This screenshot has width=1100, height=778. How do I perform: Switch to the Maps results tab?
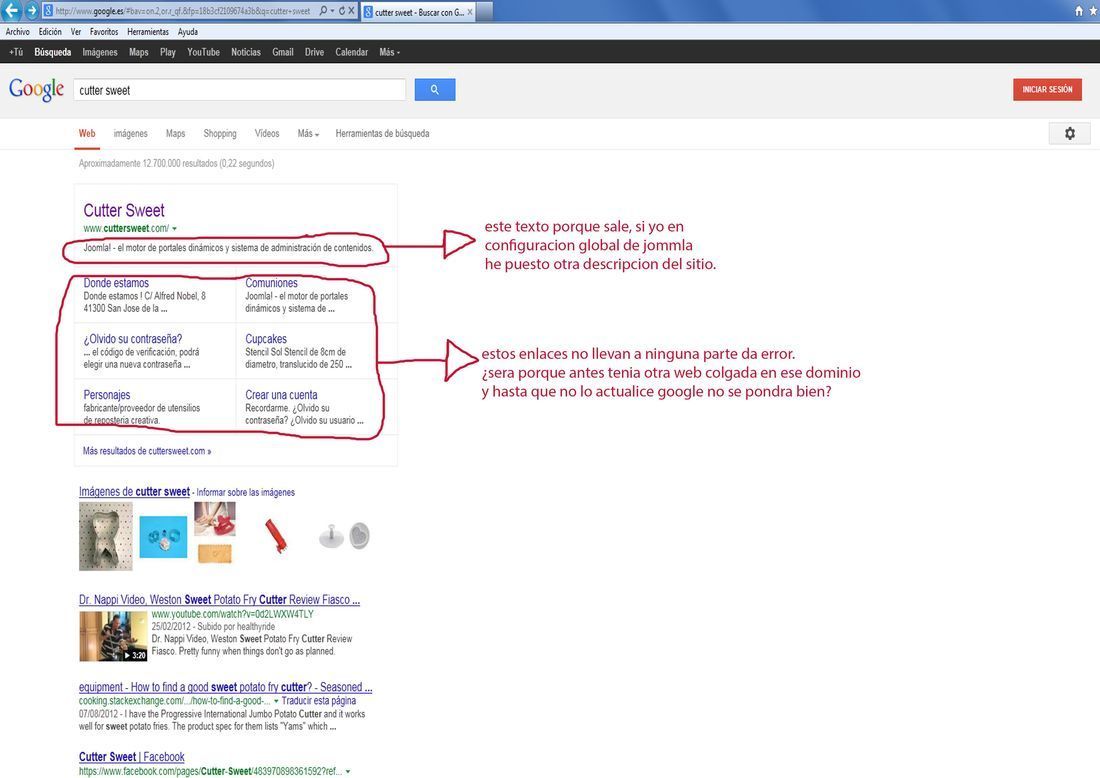tap(175, 133)
